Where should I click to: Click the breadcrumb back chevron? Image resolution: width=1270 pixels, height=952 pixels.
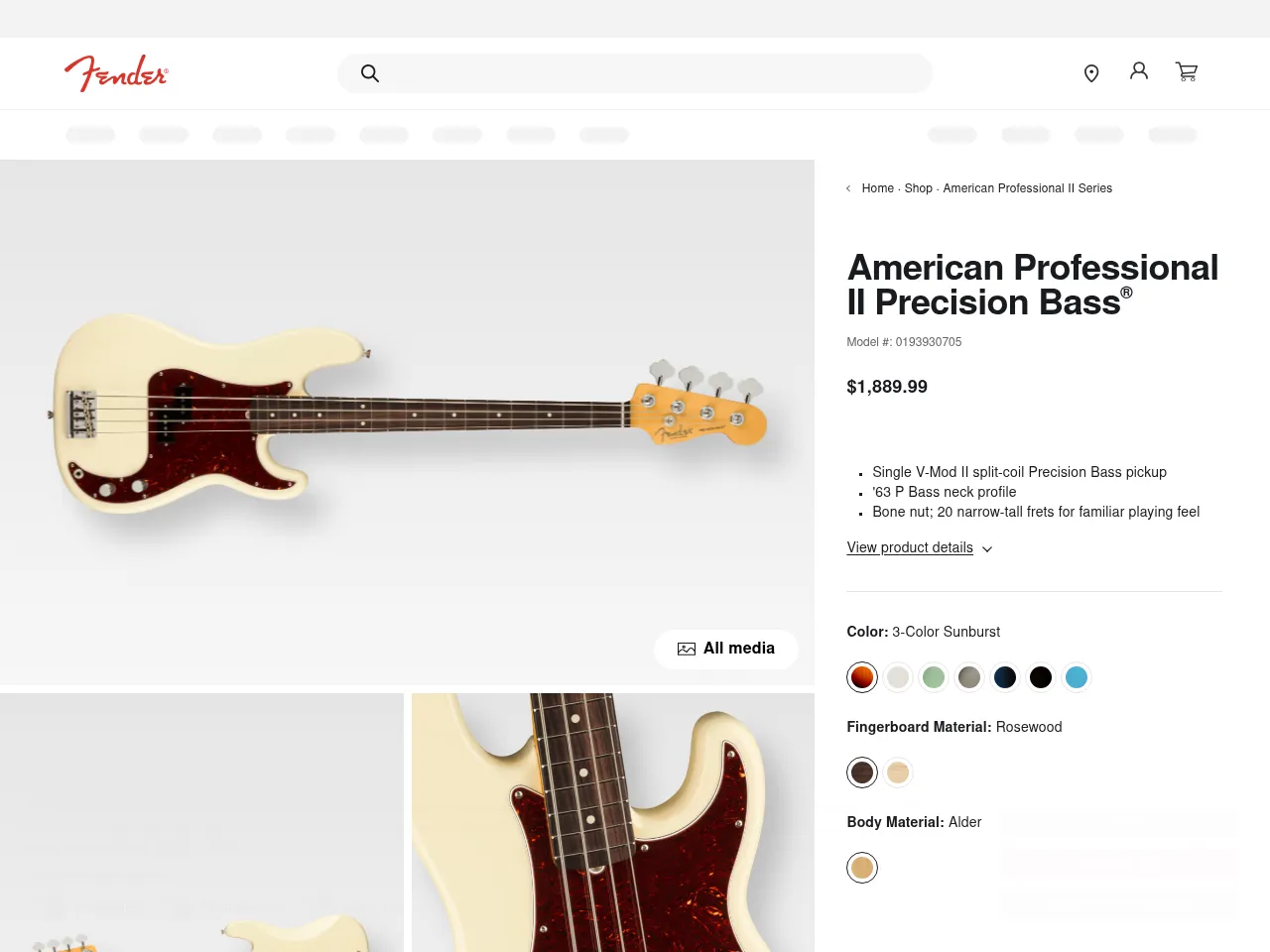[849, 188]
